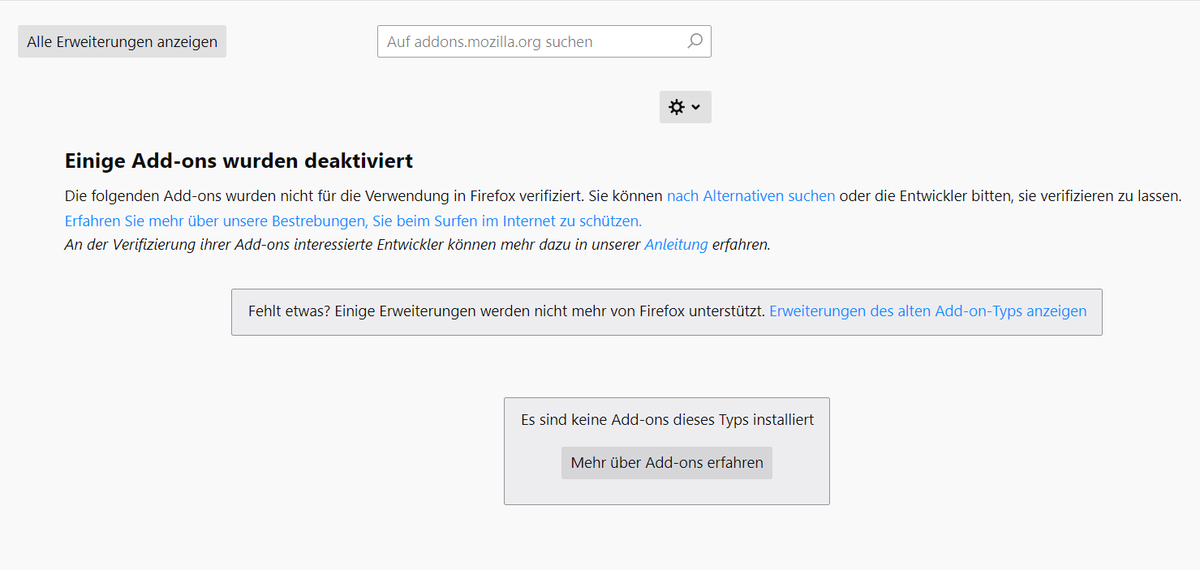The height and width of the screenshot is (570, 1200).
Task: Open the gear tools dropdown menu
Action: (685, 107)
